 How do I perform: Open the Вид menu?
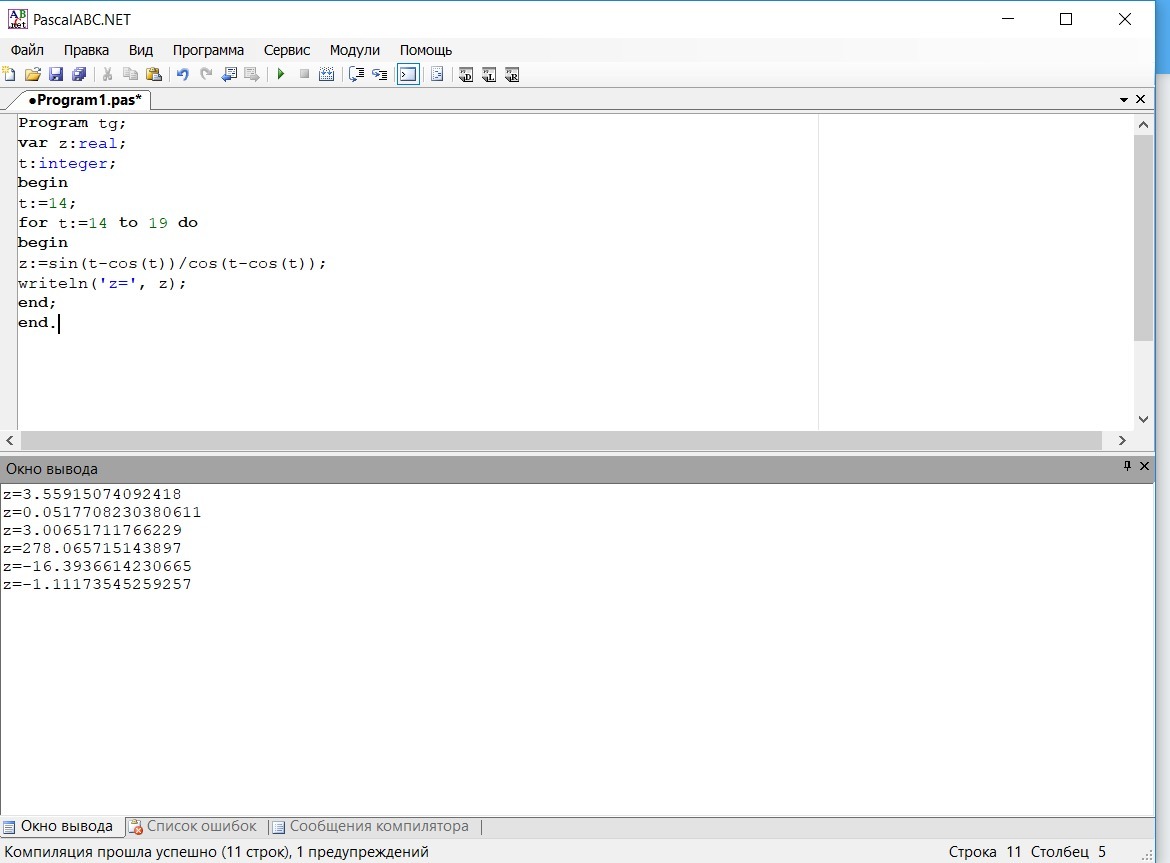click(140, 50)
